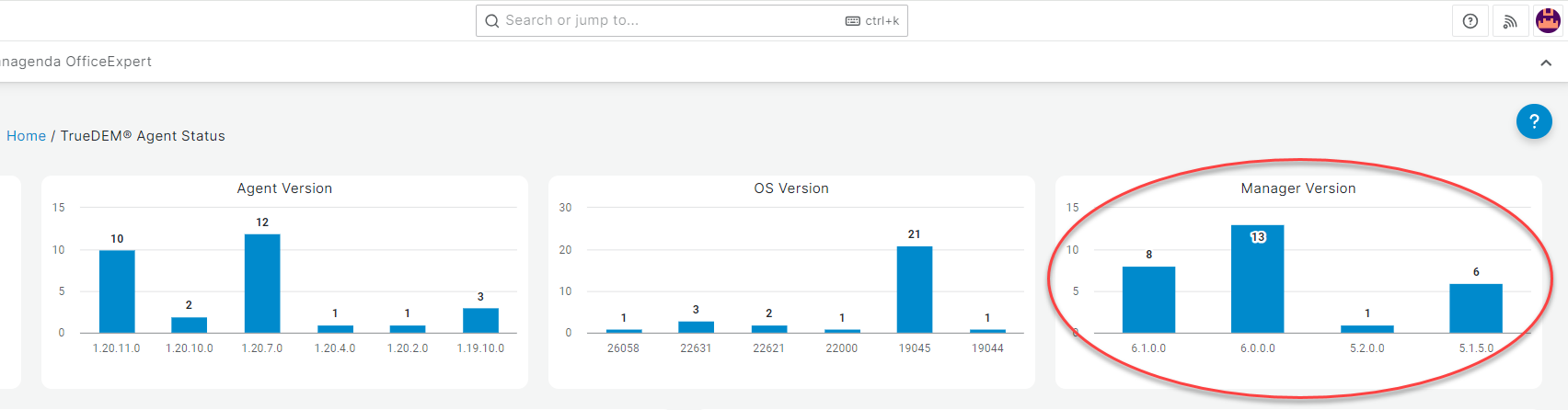Open the RSS feed notifications icon
This screenshot has height=410, width=1568.
1510,21
